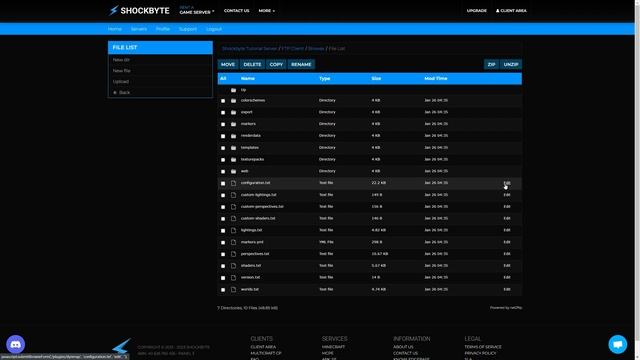Expand the Game Server dropdown
640x360 pixels.
tap(197, 10)
